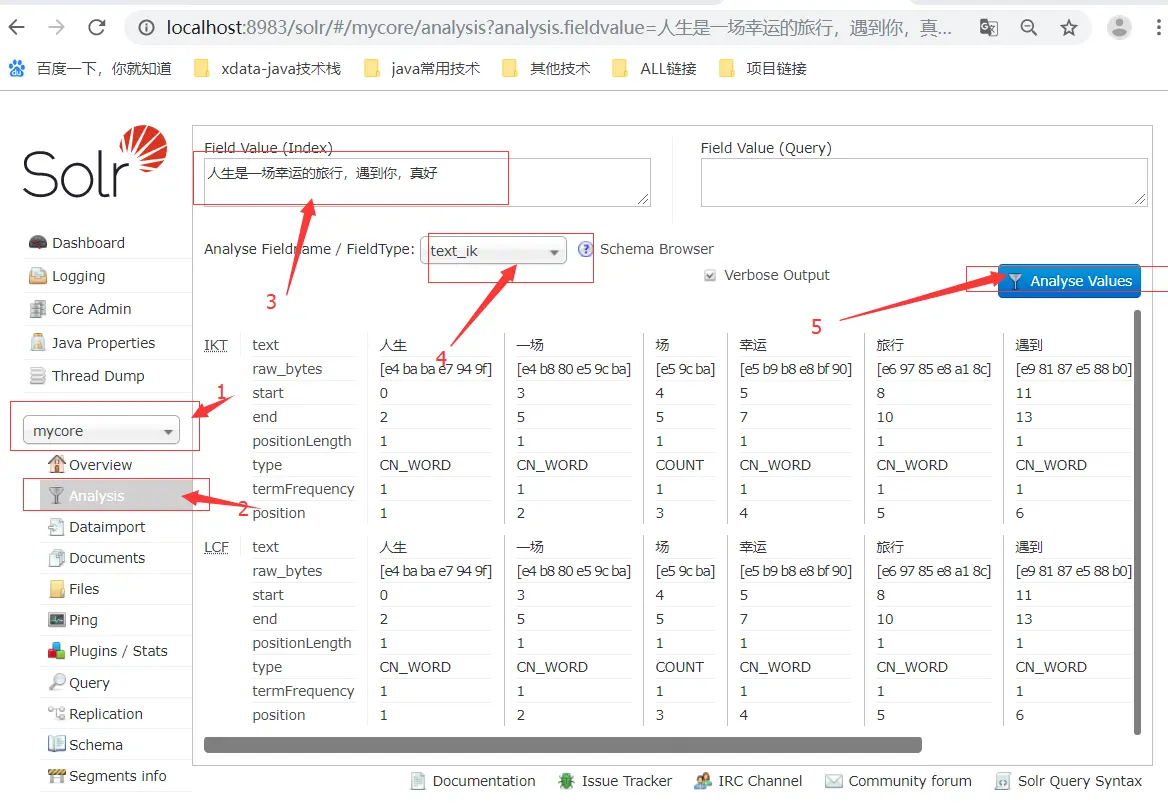
Task: Click the site info icon in address bar
Action: (147, 28)
